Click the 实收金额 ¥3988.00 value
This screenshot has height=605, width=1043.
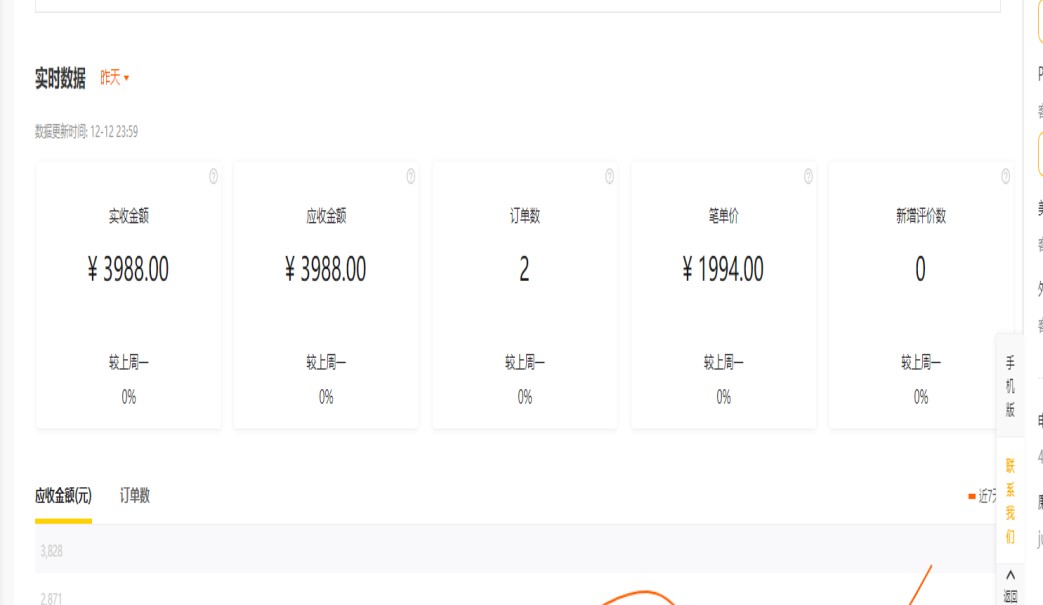pos(128,269)
